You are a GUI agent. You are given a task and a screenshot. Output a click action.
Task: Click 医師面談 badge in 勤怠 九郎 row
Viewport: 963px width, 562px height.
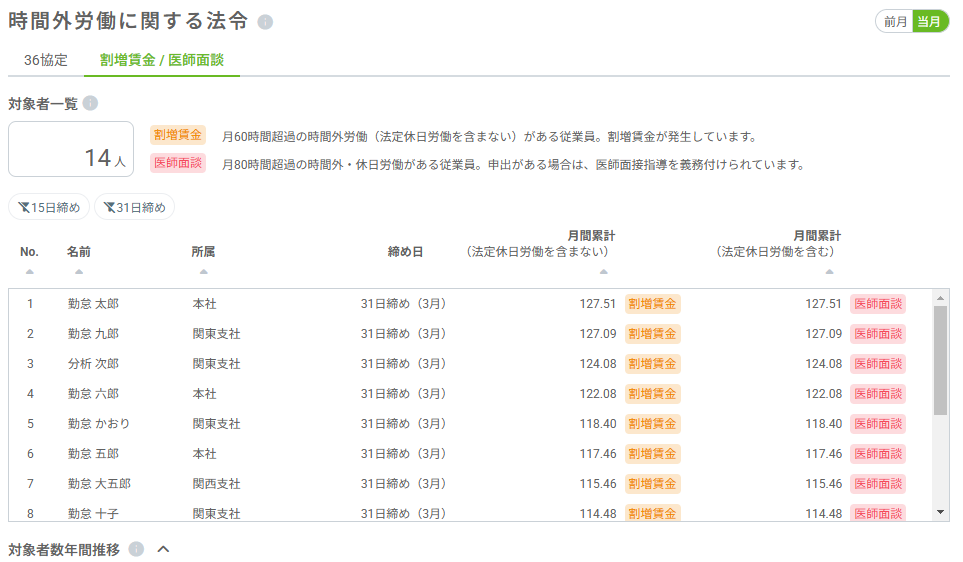[877, 334]
